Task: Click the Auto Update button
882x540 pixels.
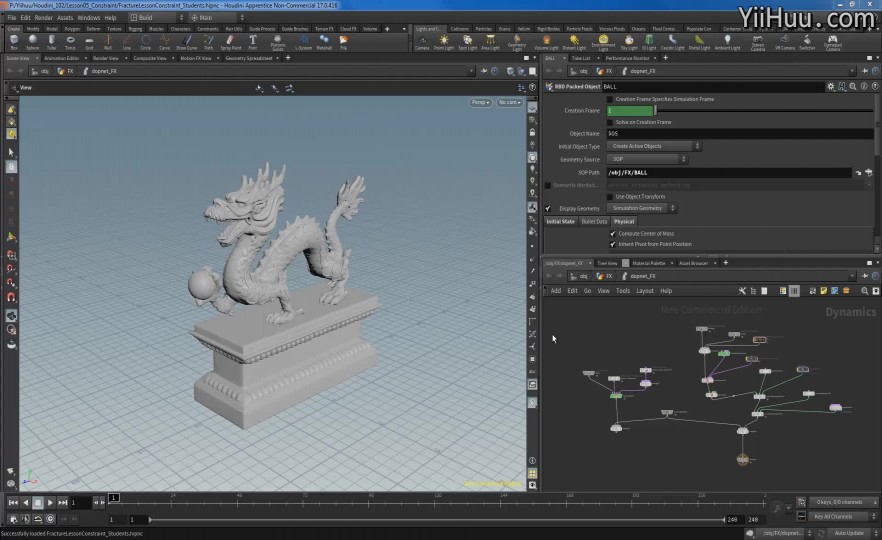Action: (x=849, y=533)
